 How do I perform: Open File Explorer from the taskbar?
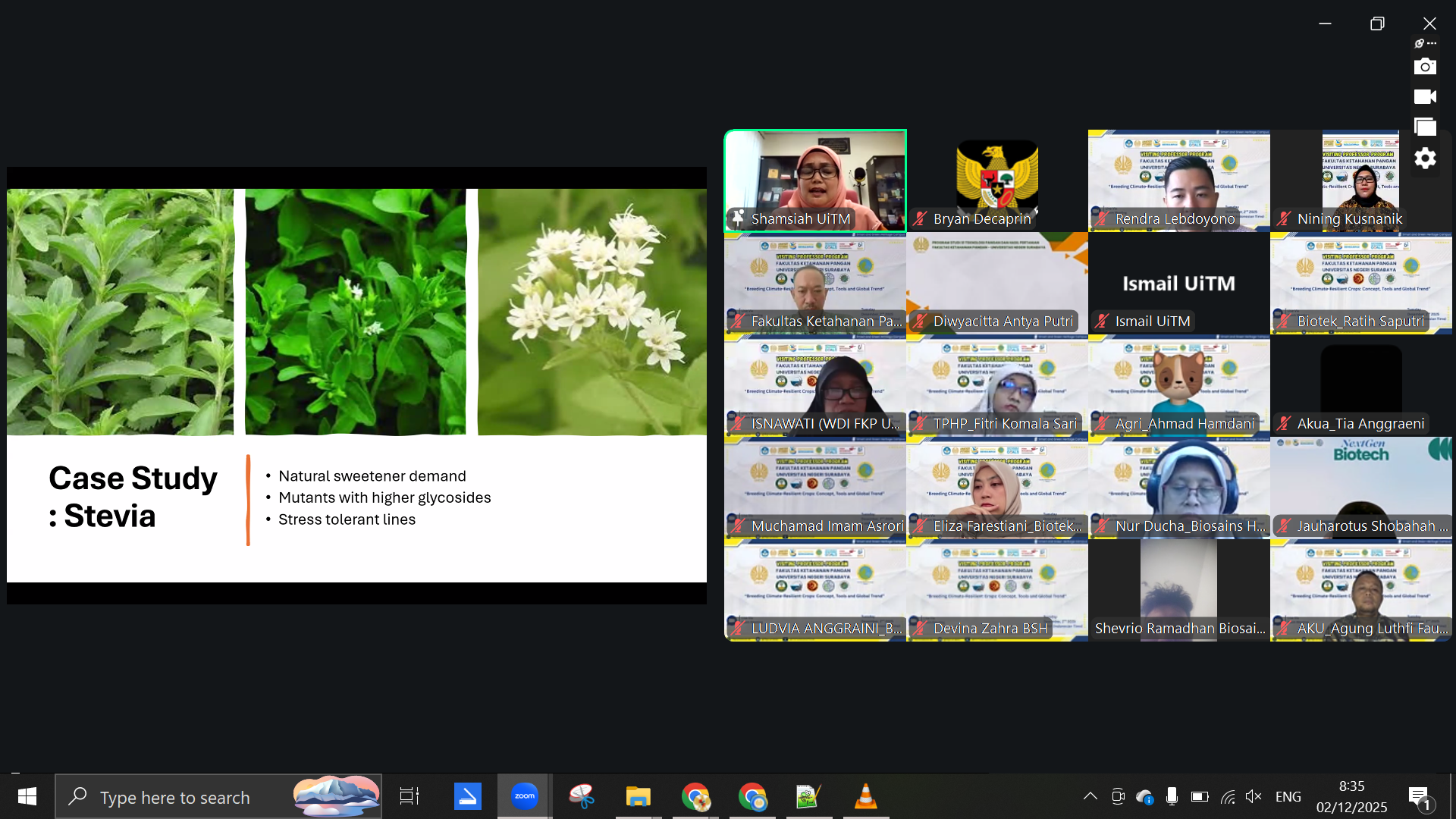[638, 796]
